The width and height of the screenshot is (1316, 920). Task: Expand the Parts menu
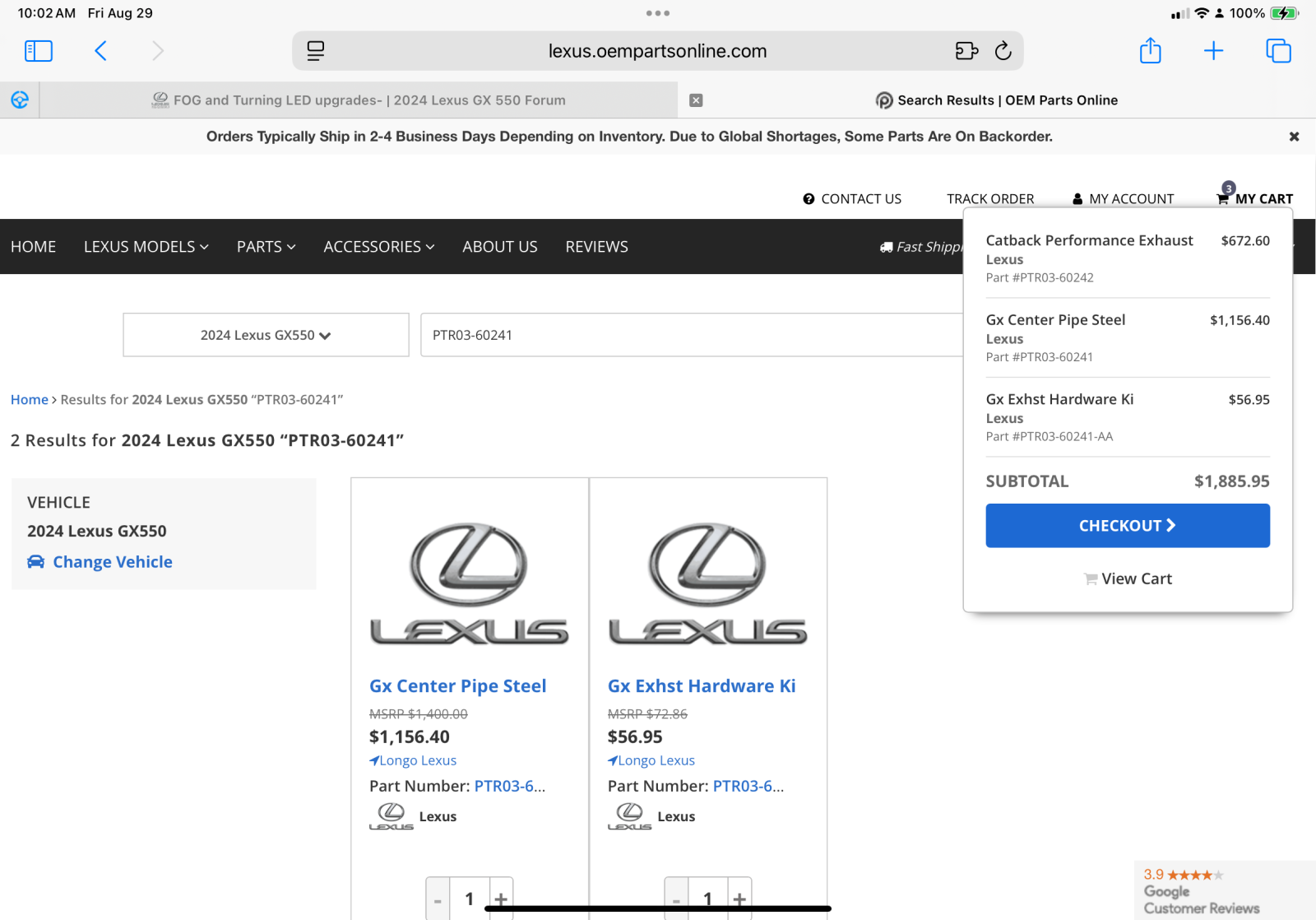point(266,247)
